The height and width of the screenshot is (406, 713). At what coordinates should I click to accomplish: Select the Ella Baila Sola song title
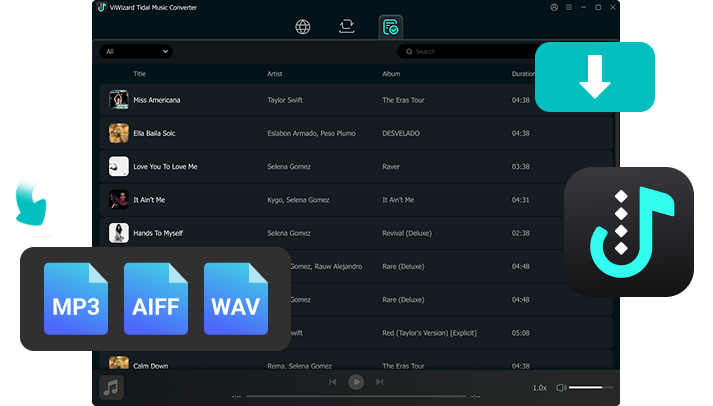pos(154,133)
